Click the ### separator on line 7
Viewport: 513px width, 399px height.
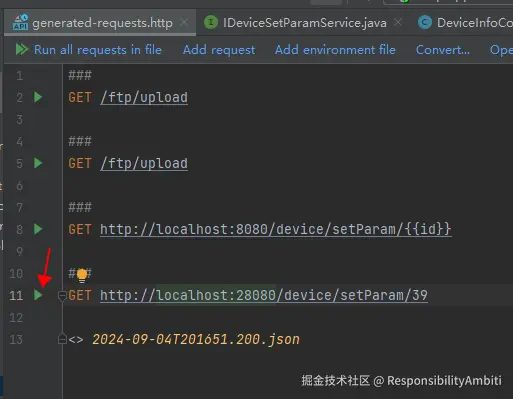[x=80, y=207]
